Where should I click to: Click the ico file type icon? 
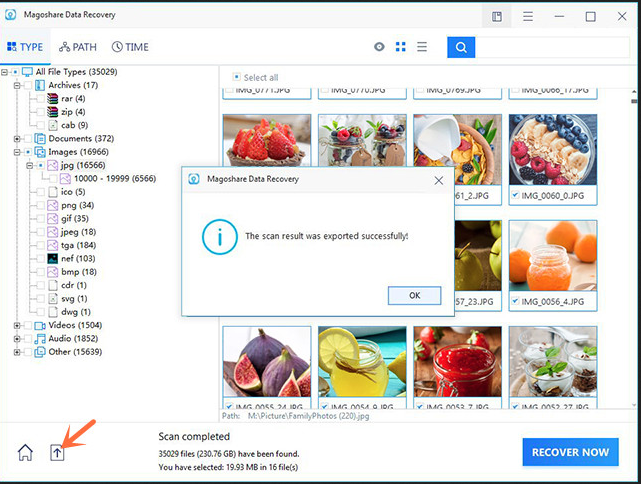tap(53, 192)
